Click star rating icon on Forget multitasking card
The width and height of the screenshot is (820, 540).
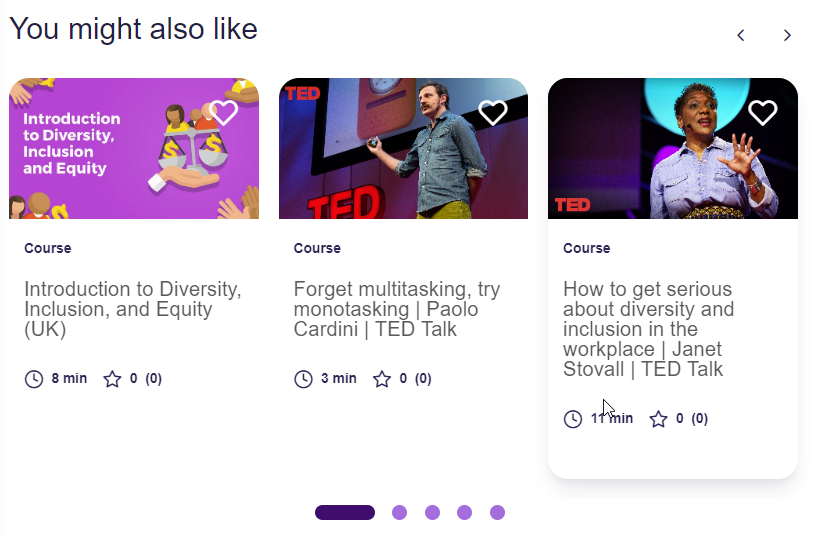coord(382,379)
